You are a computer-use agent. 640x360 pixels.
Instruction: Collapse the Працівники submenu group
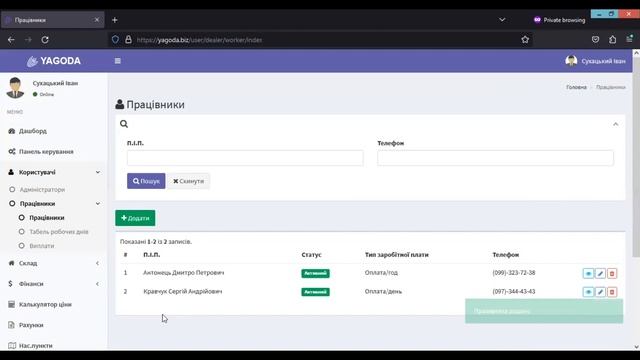[x=53, y=203]
